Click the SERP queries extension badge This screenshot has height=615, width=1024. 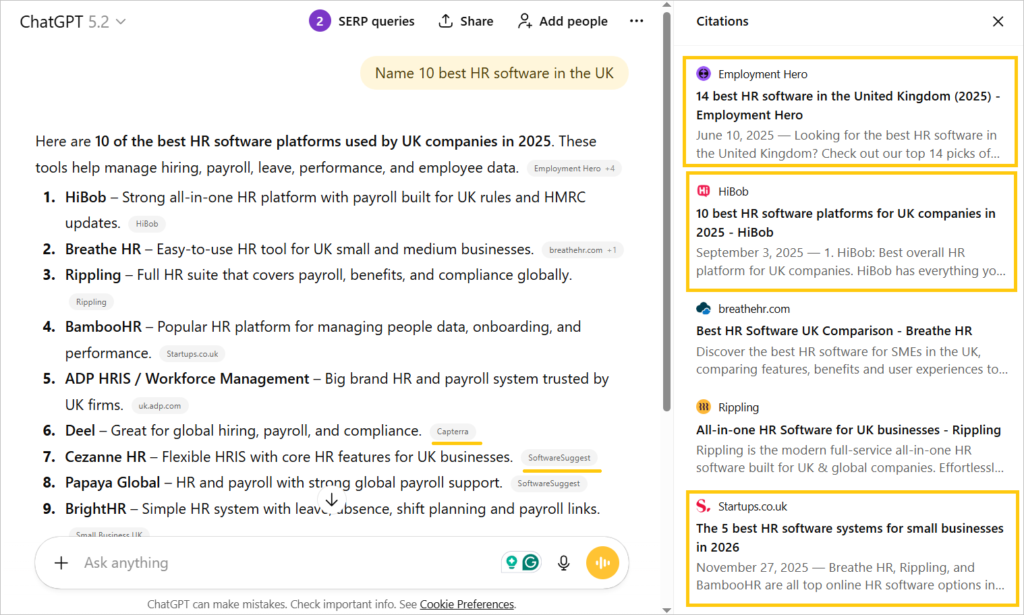pos(362,21)
